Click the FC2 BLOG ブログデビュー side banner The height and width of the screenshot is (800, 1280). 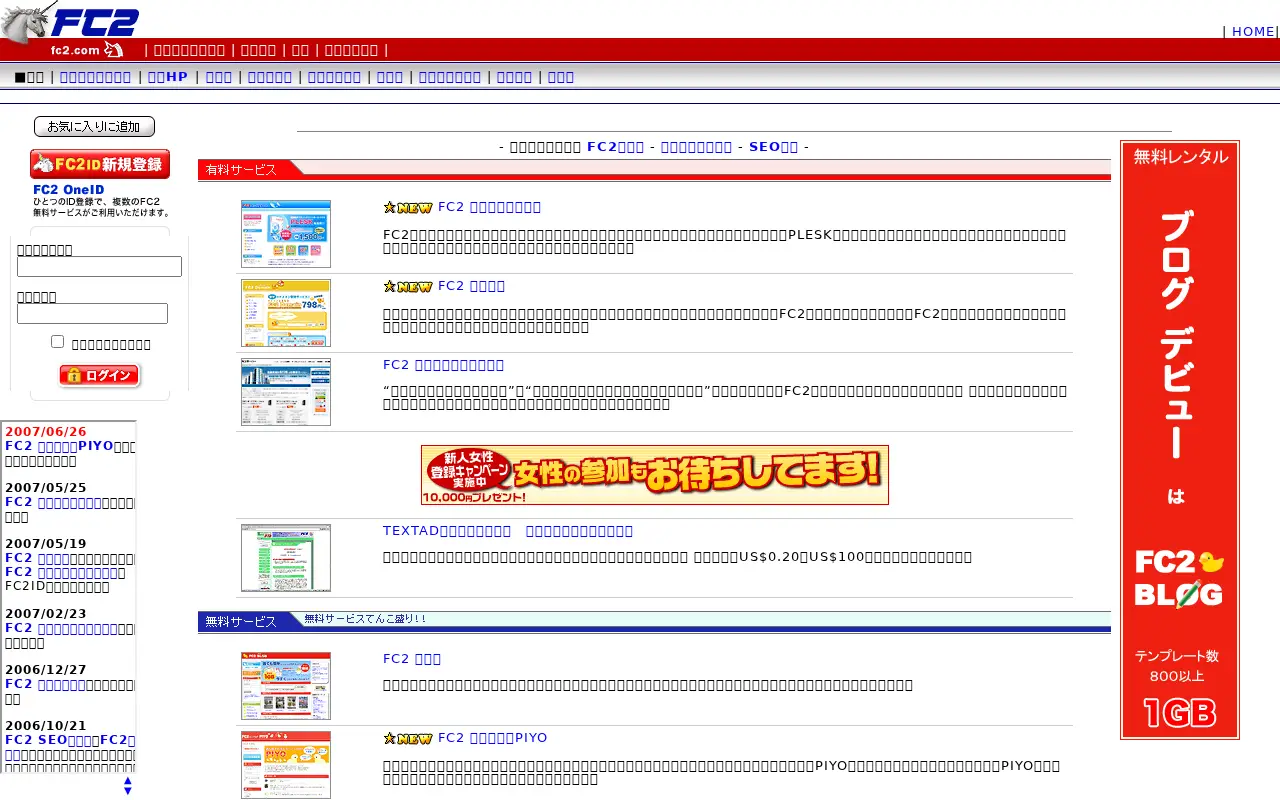point(1180,440)
